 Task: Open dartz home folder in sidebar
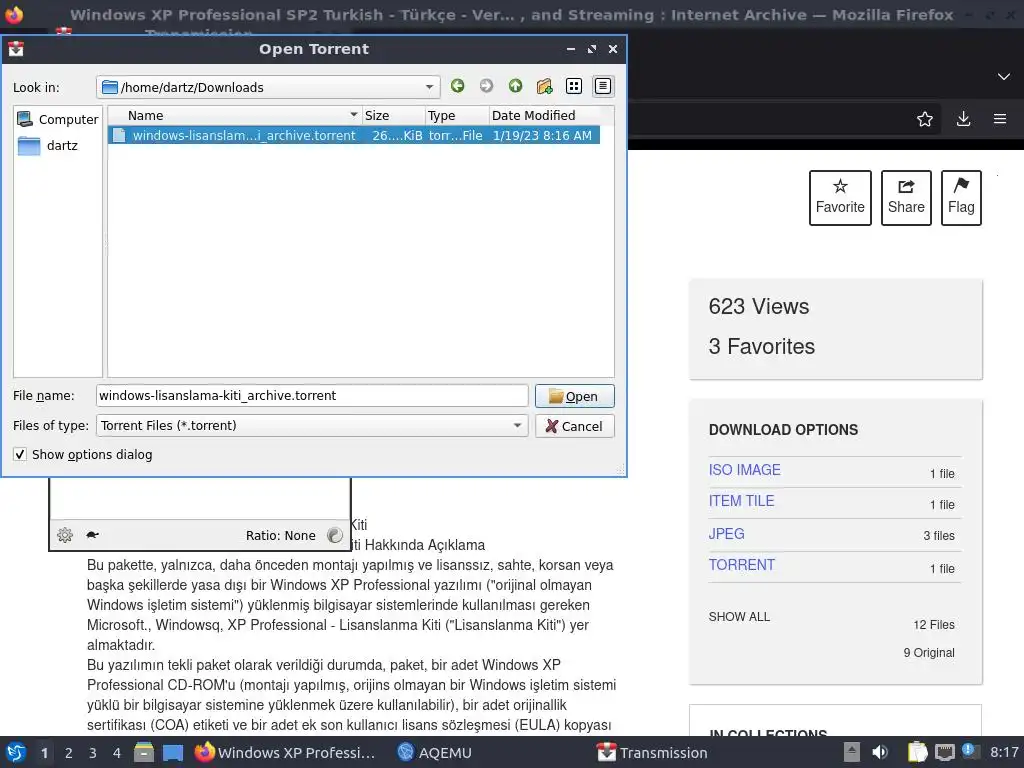point(48,146)
